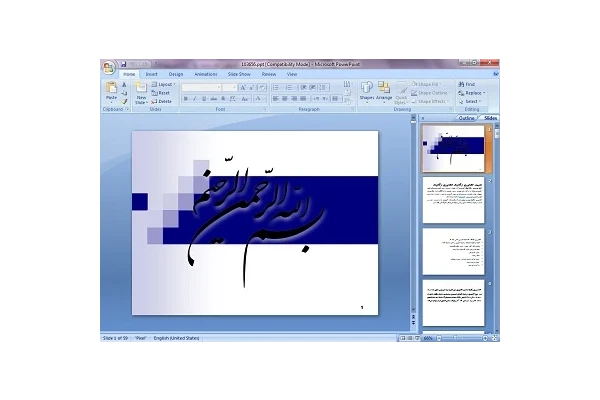Viewport: 600px width, 400px height.
Task: Switch to the Outline pane tab
Action: (466, 118)
